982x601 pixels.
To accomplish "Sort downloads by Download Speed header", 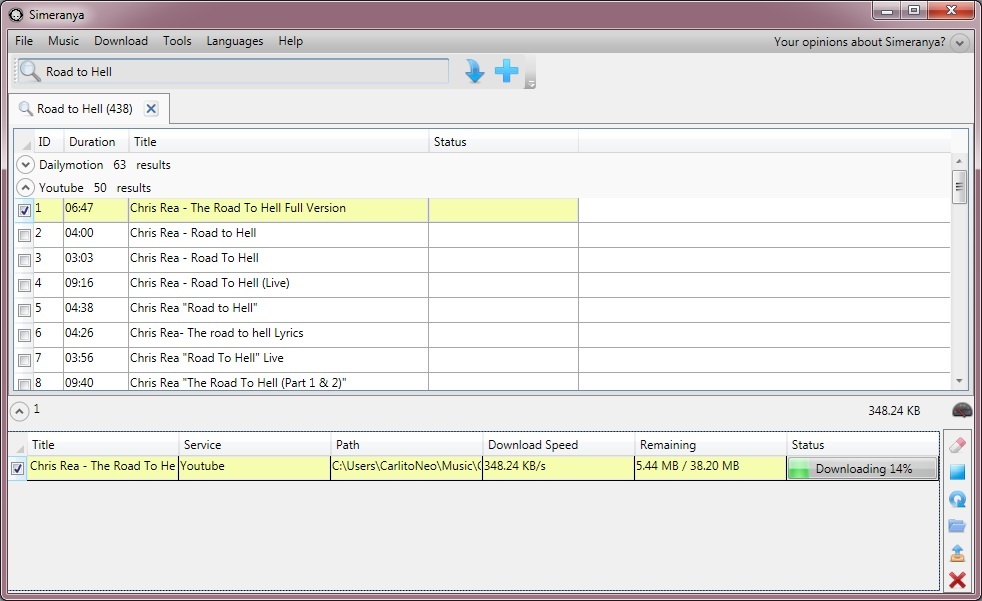I will [558, 445].
